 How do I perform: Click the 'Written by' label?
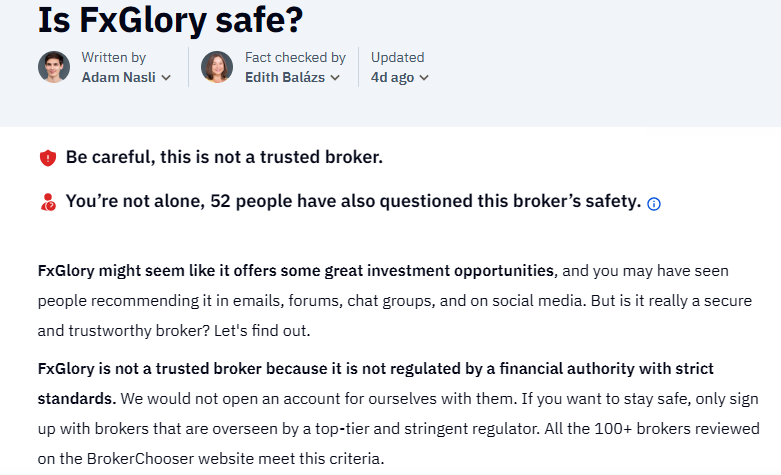click(114, 57)
